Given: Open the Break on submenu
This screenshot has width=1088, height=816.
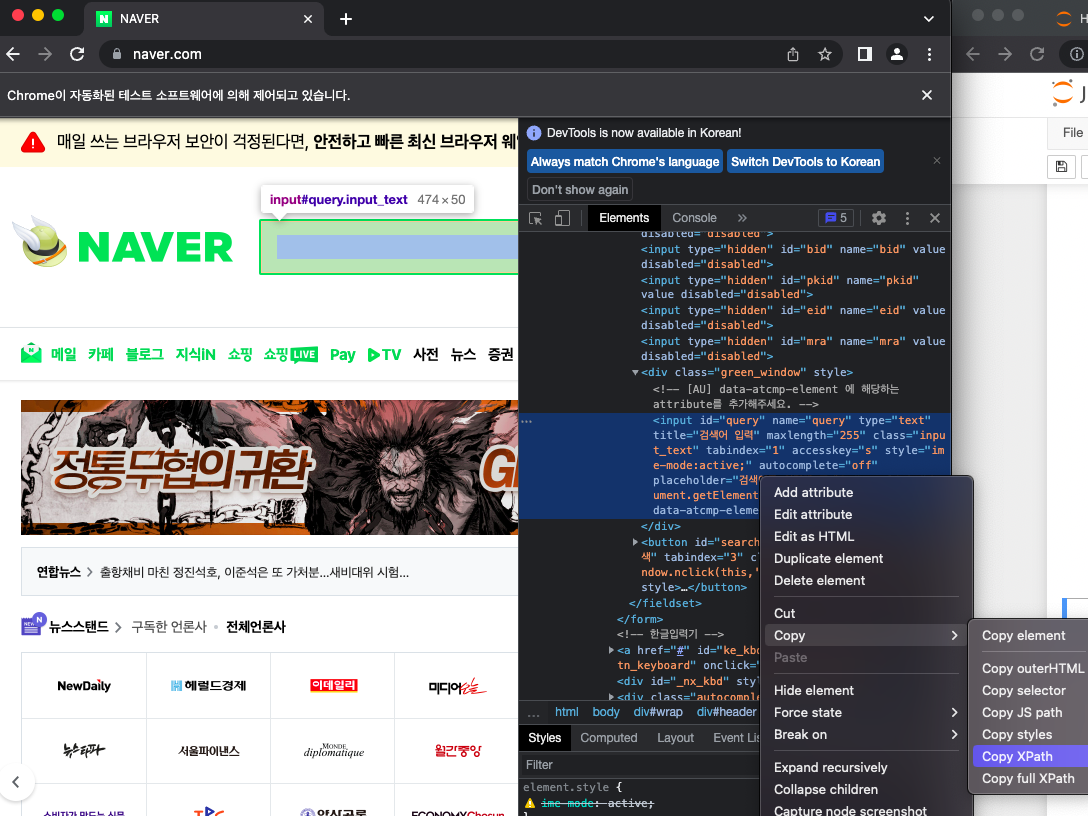Looking at the screenshot, I should [x=866, y=735].
